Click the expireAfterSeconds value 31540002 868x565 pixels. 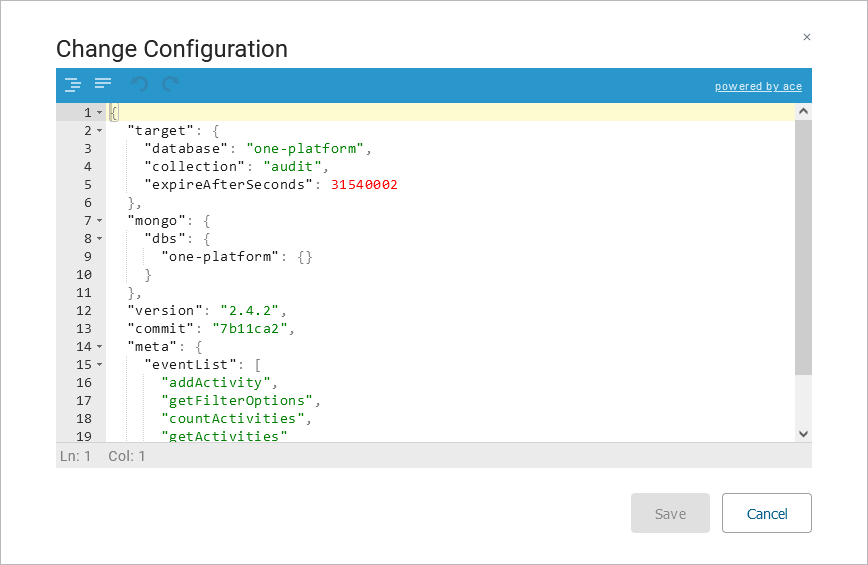coord(364,185)
